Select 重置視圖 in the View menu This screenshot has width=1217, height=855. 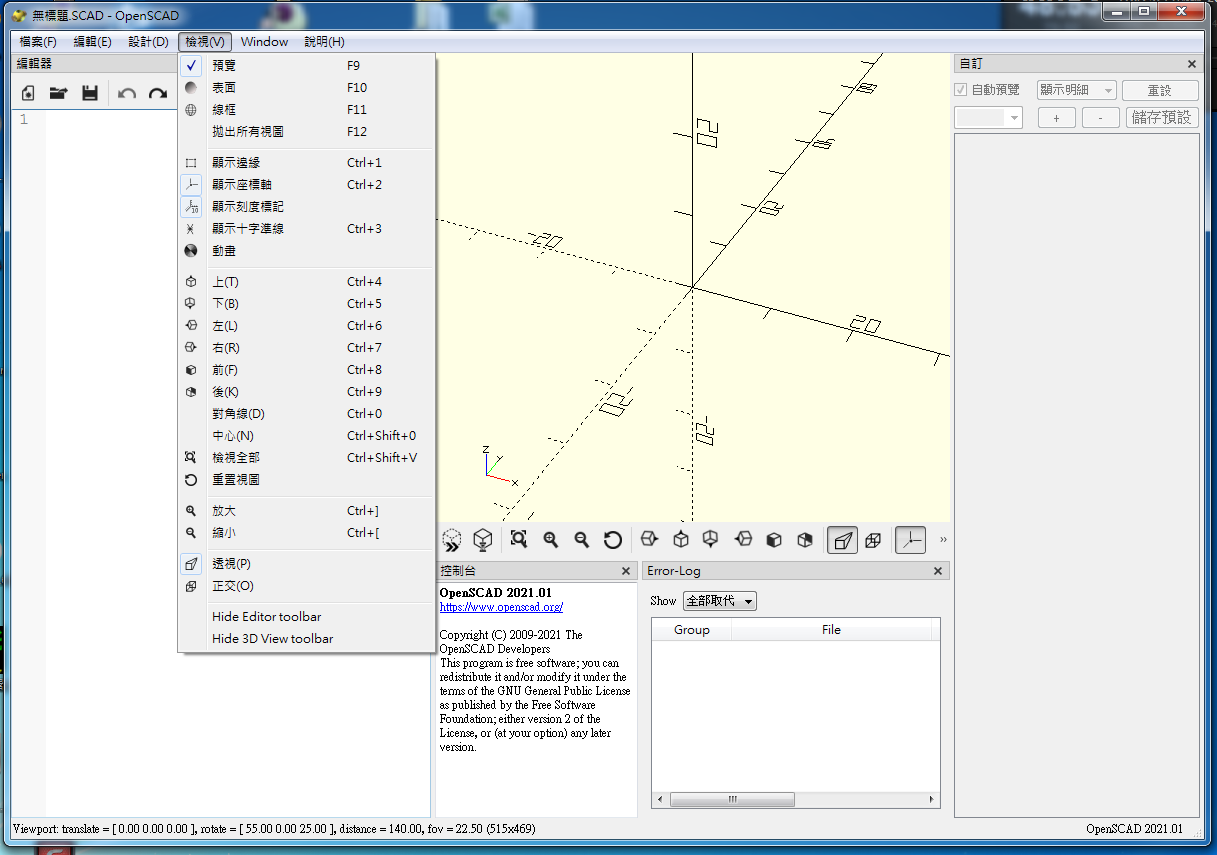(x=306, y=479)
